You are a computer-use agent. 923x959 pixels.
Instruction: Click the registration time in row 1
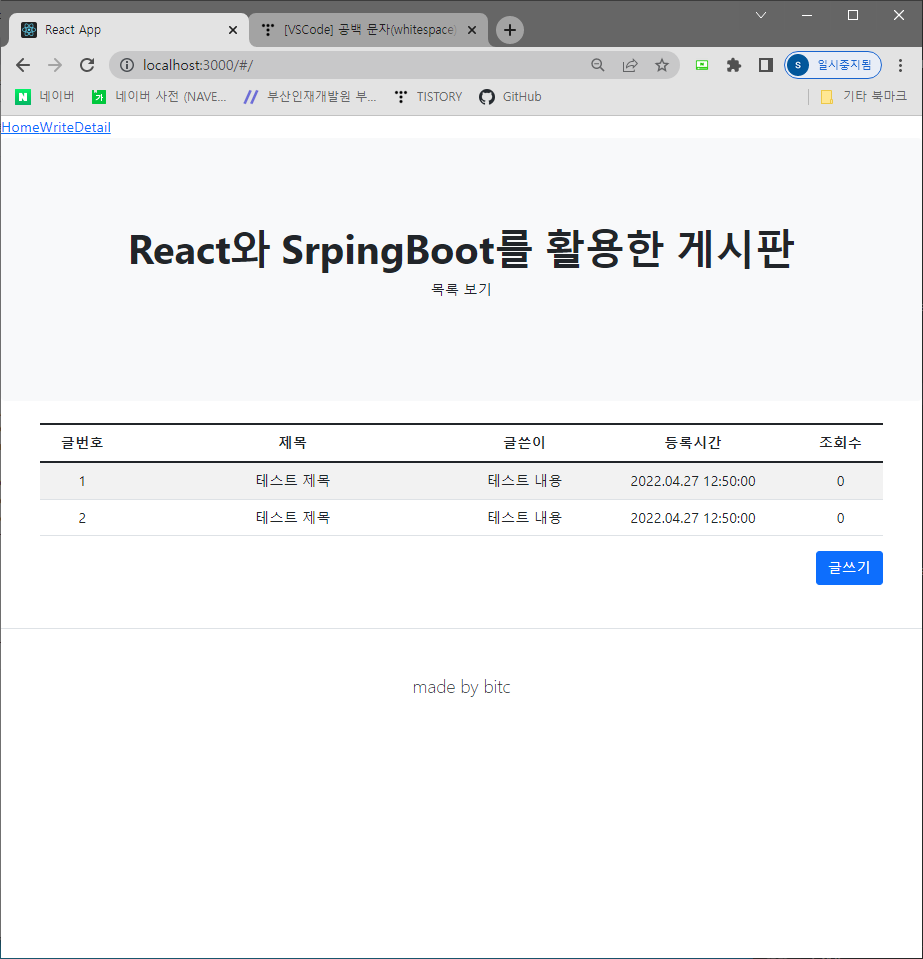692,481
